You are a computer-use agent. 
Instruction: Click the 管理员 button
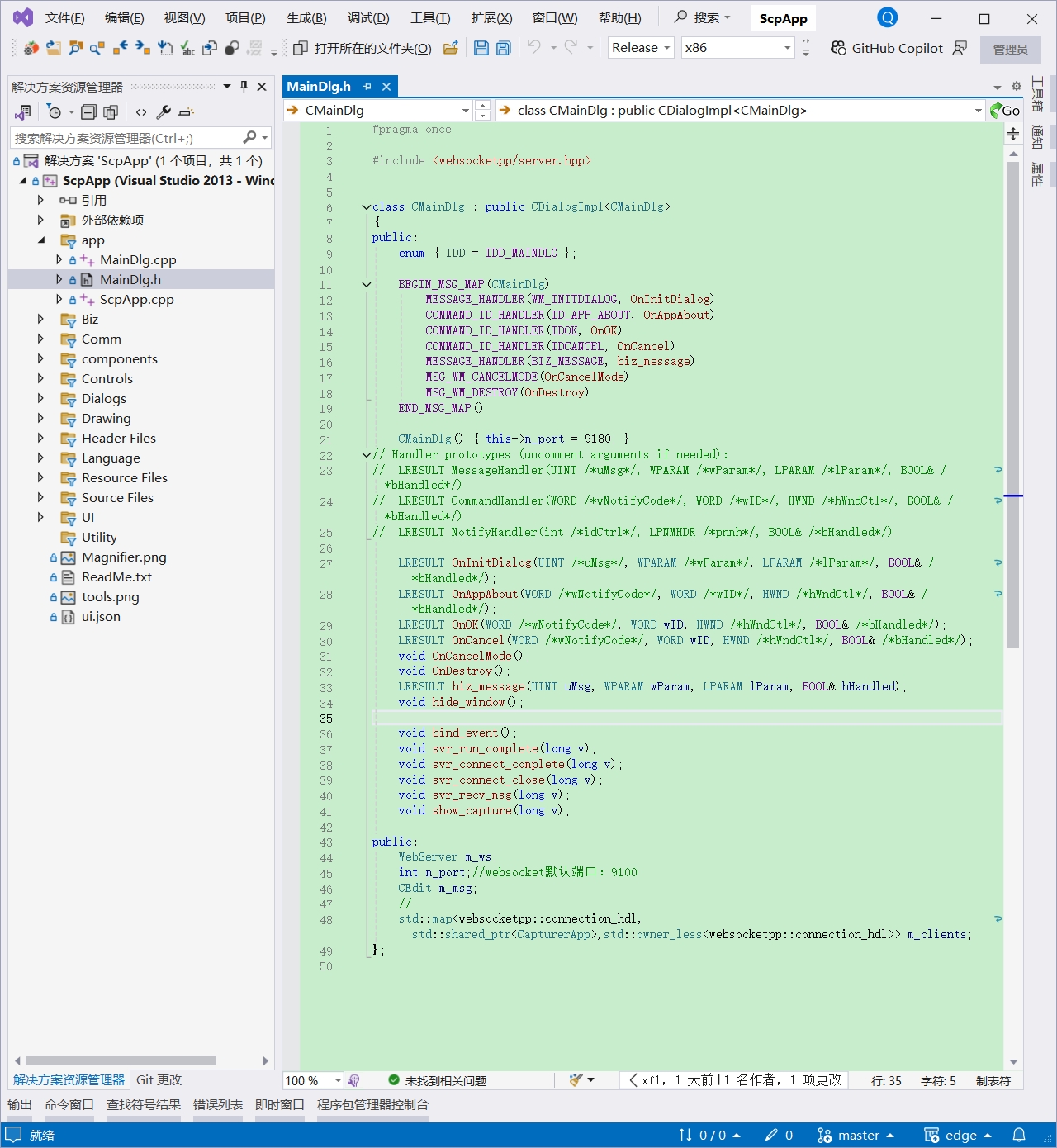(1010, 50)
